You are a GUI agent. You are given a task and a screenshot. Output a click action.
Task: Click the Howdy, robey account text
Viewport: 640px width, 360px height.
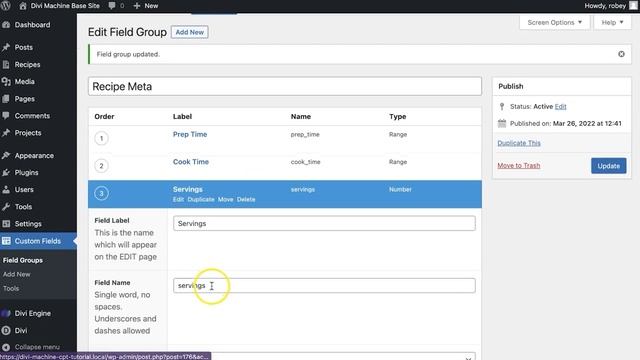(x=605, y=6)
